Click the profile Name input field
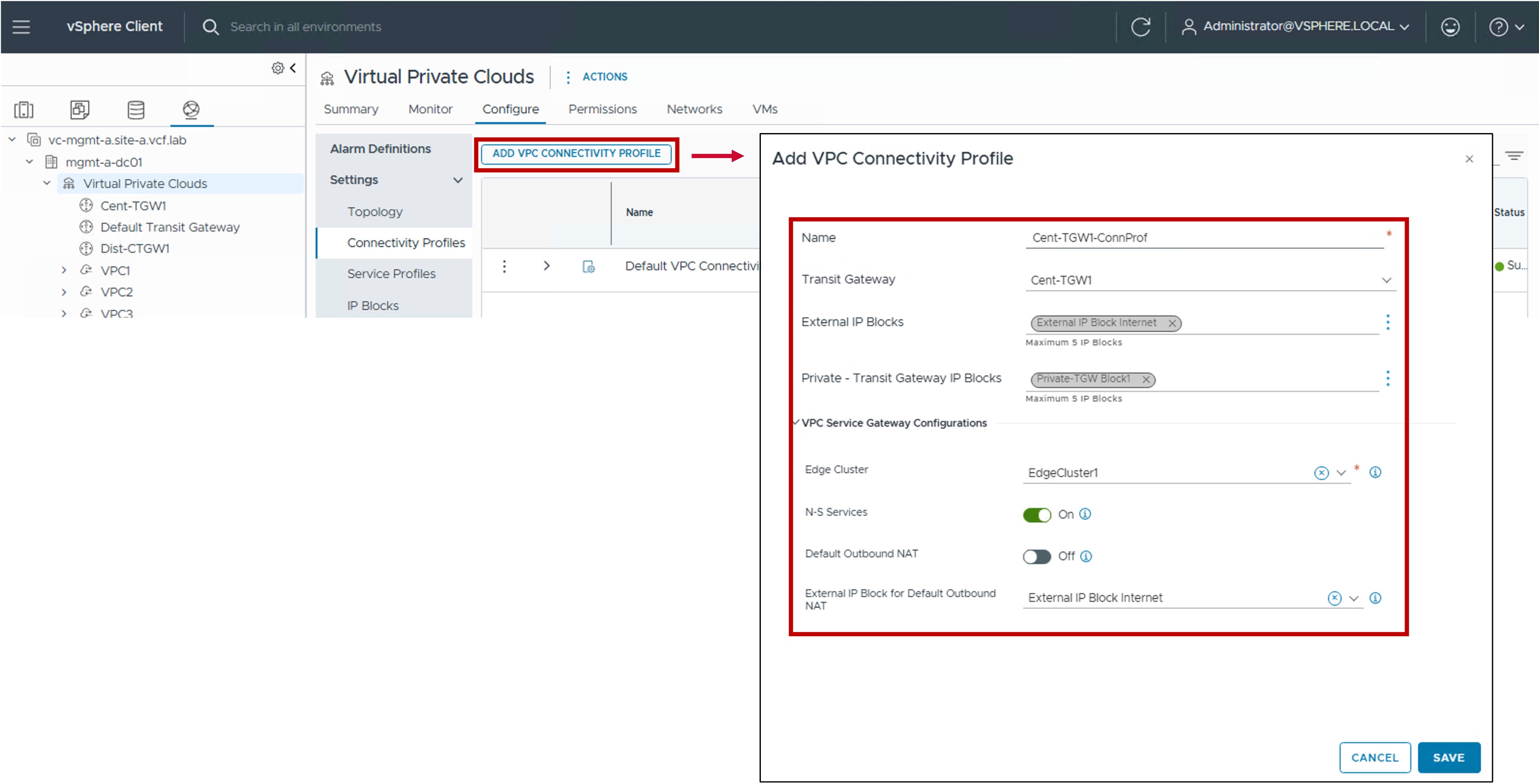1539x784 pixels. click(x=1204, y=237)
